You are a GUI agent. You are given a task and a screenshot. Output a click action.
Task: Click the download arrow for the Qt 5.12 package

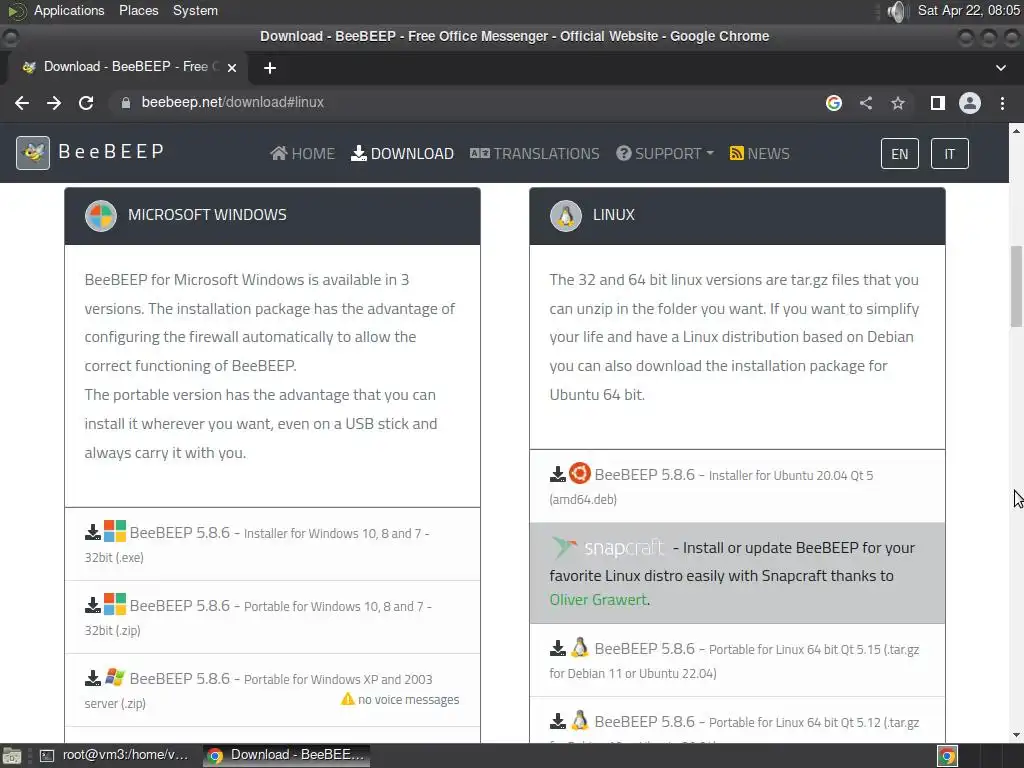pyautogui.click(x=558, y=722)
